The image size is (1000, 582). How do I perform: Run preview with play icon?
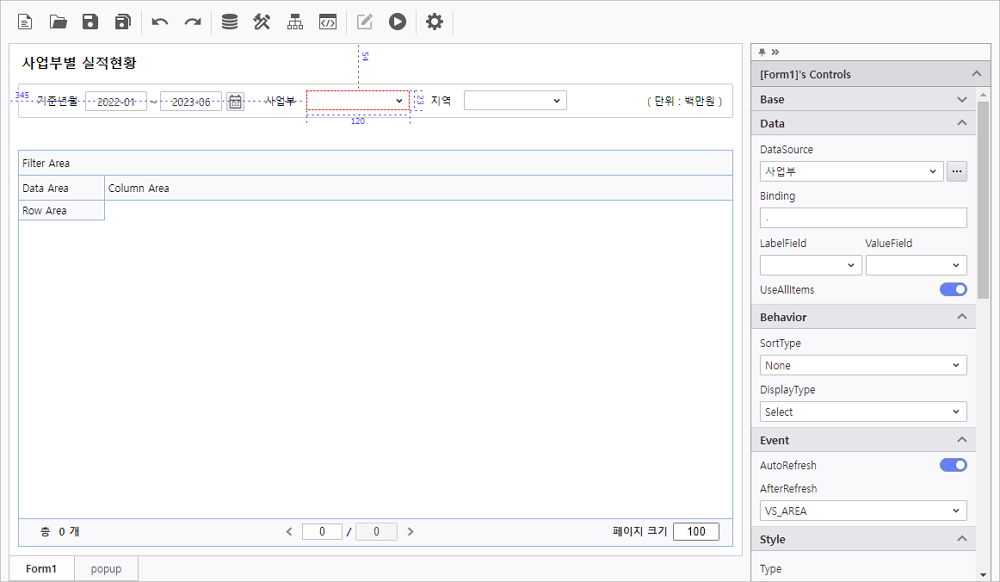click(398, 22)
